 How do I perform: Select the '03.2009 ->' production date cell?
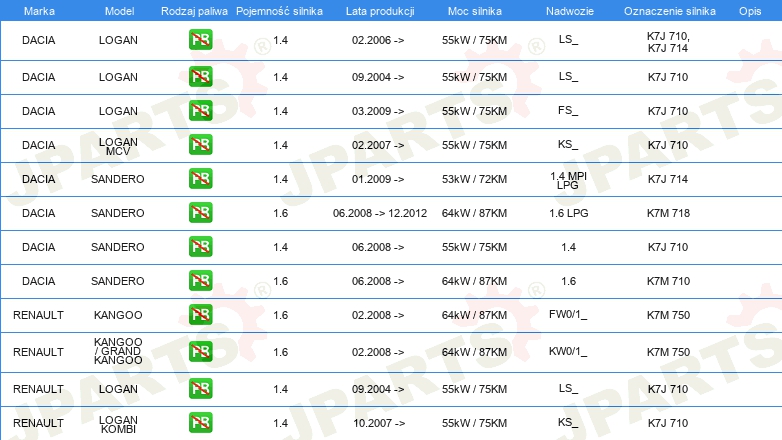(378, 111)
